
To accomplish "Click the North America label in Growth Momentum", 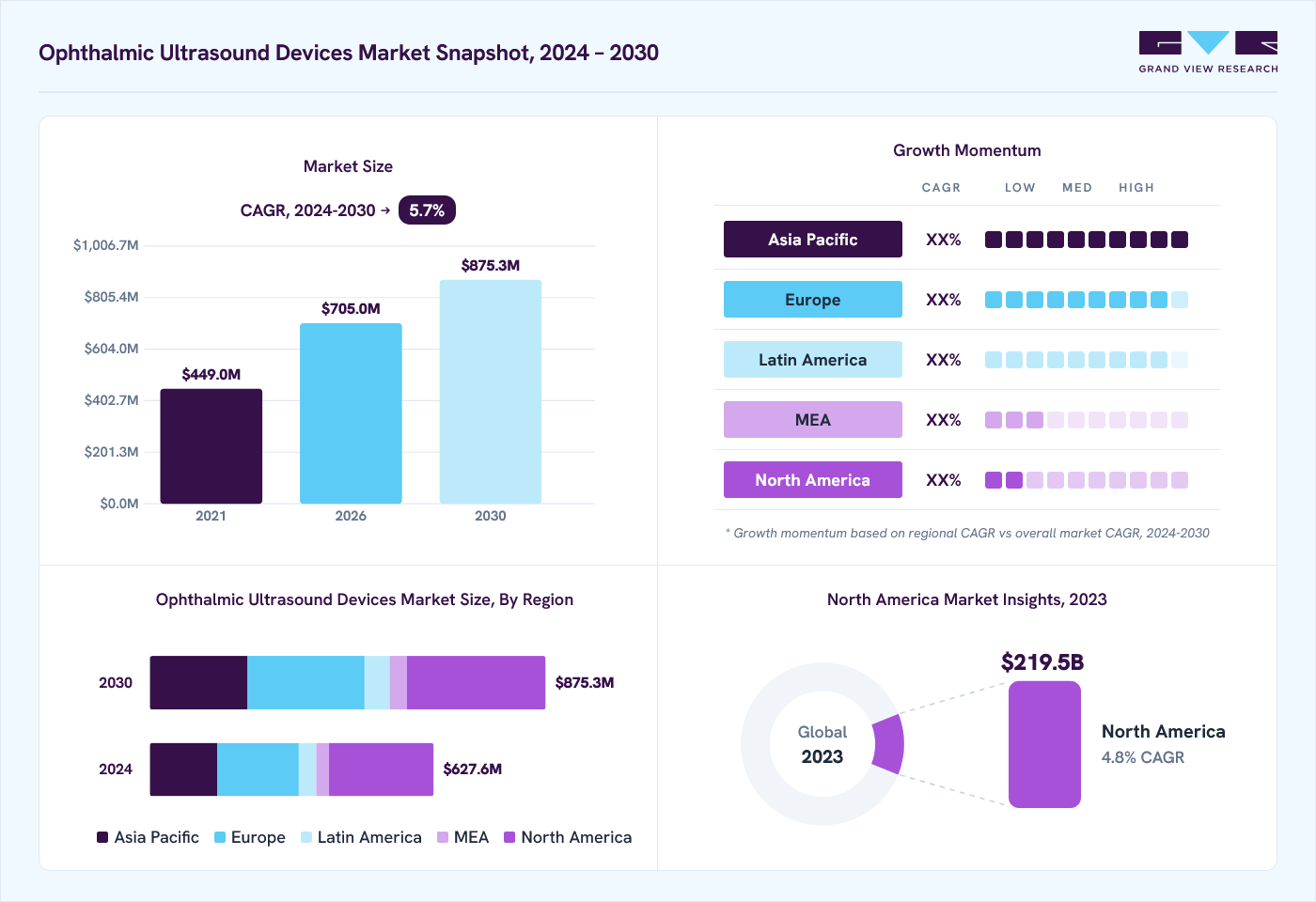I will (x=813, y=480).
